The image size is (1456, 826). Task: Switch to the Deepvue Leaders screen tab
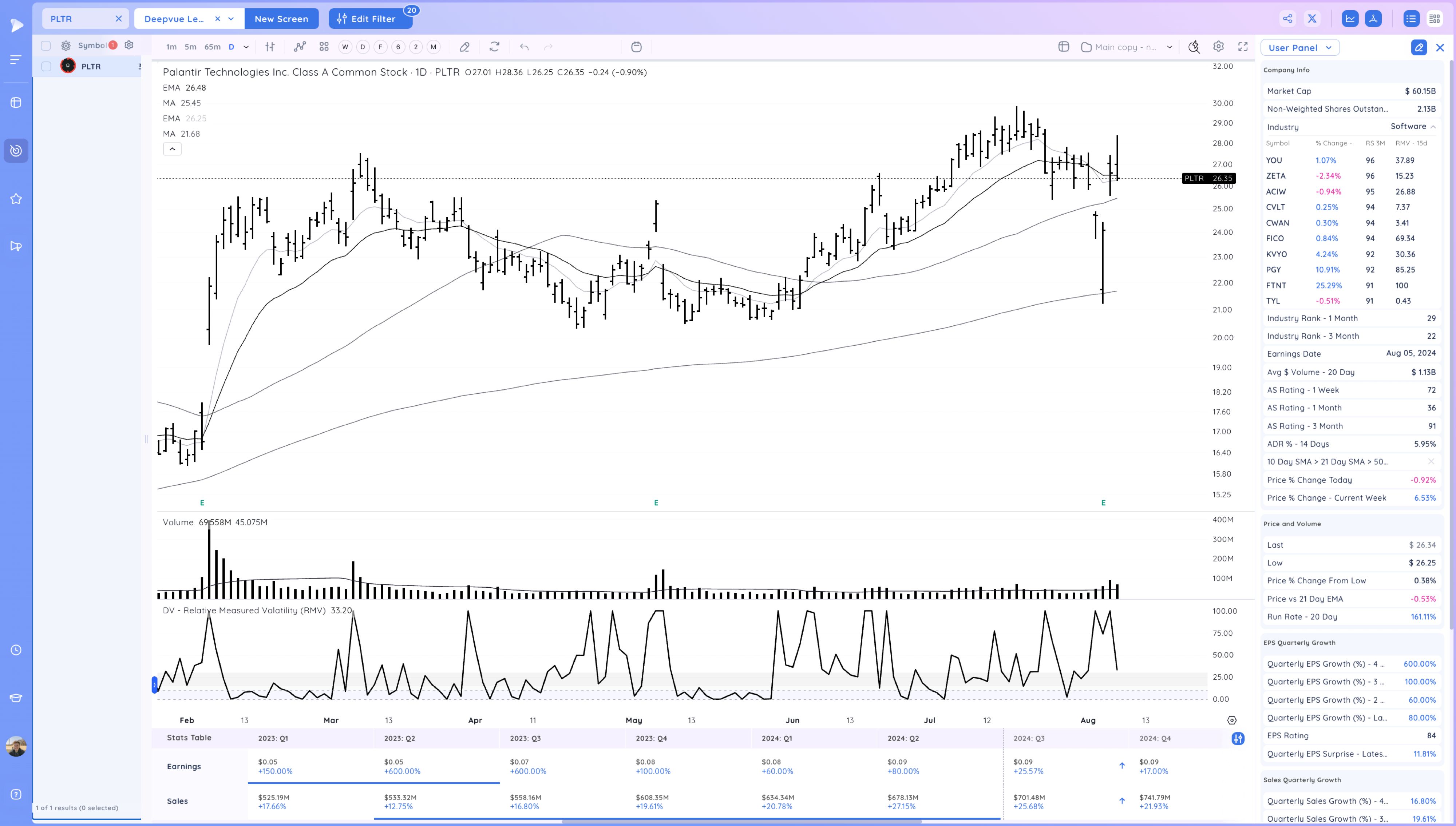point(174,19)
